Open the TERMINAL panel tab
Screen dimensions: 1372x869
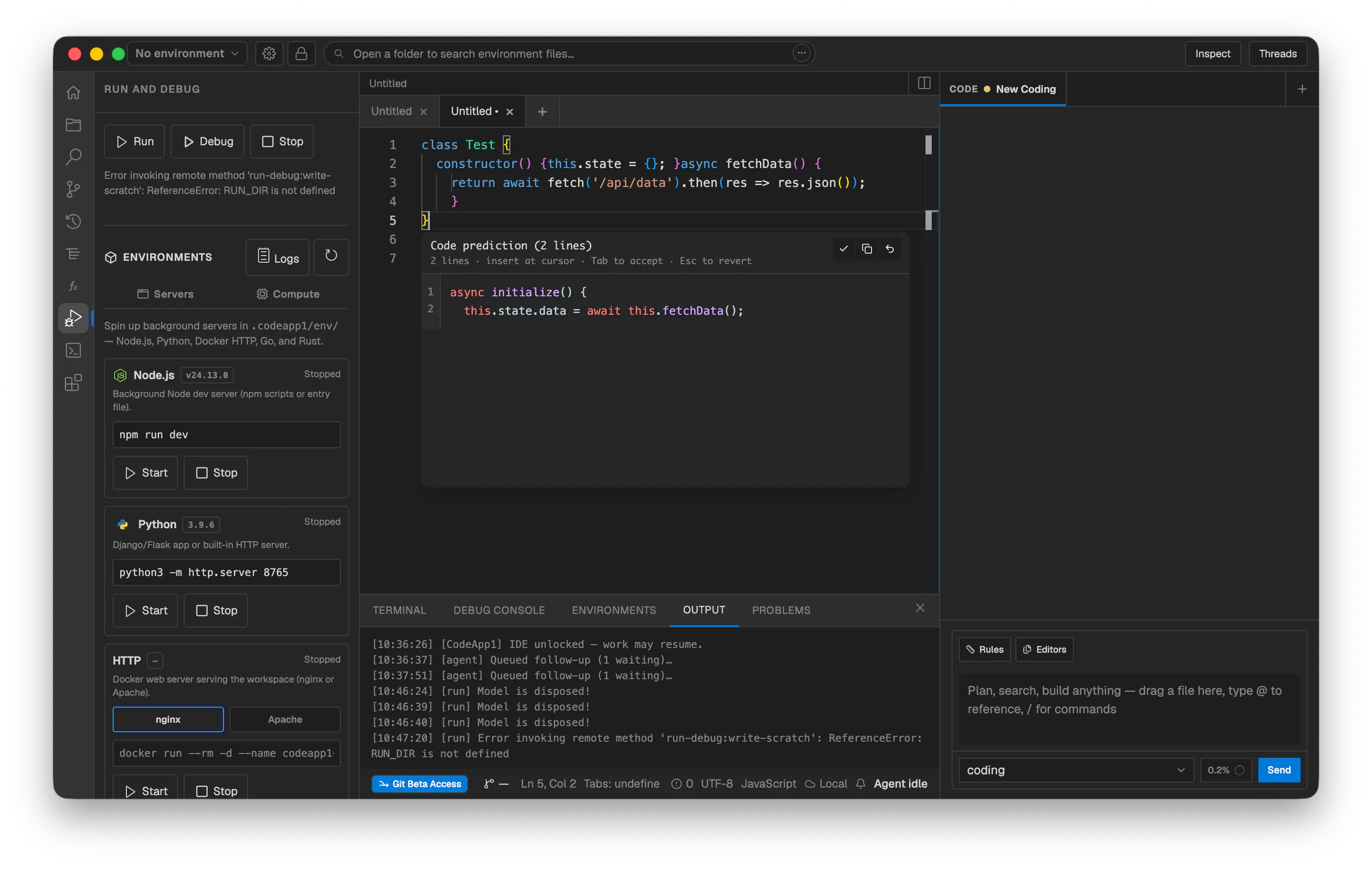pyautogui.click(x=399, y=610)
